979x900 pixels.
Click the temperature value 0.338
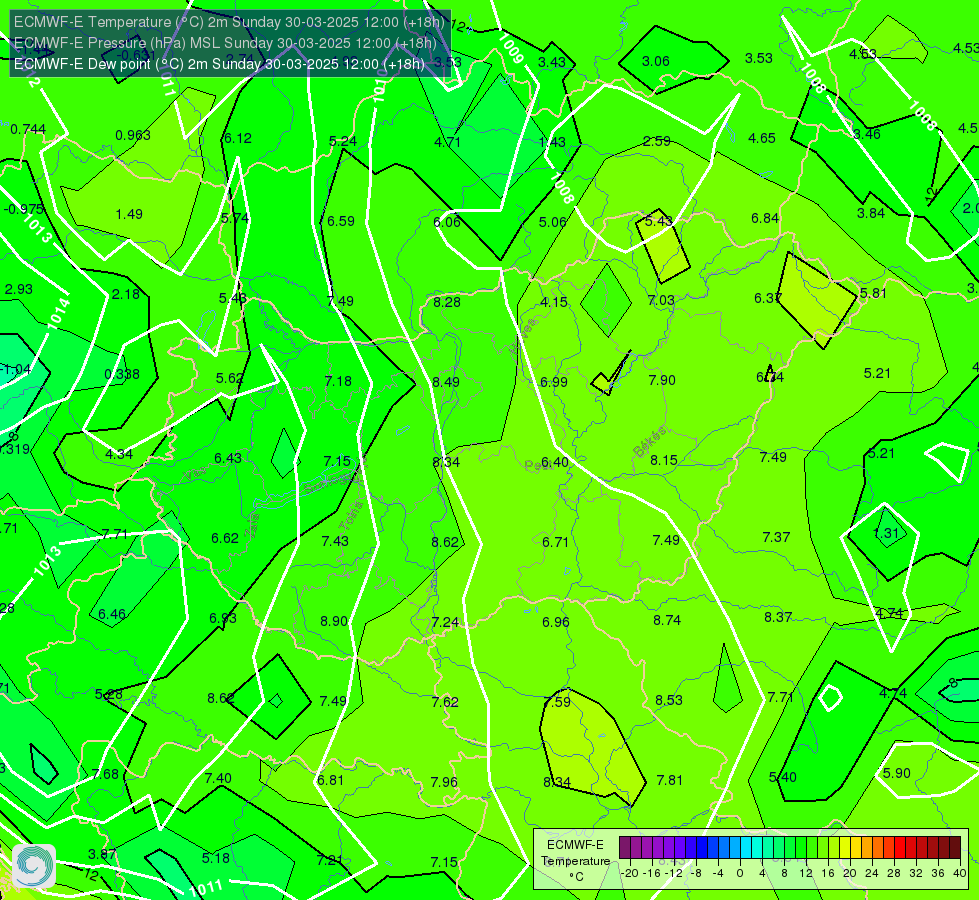(x=122, y=374)
